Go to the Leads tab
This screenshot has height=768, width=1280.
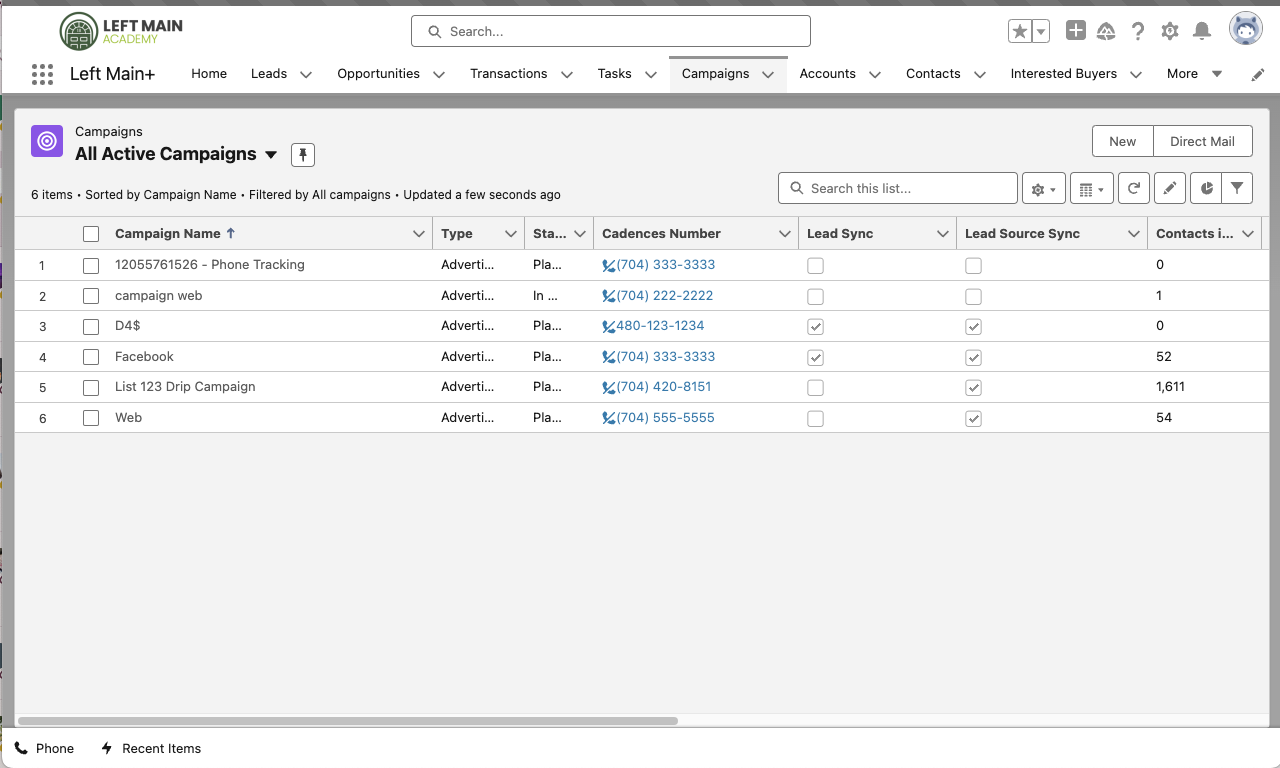click(269, 74)
